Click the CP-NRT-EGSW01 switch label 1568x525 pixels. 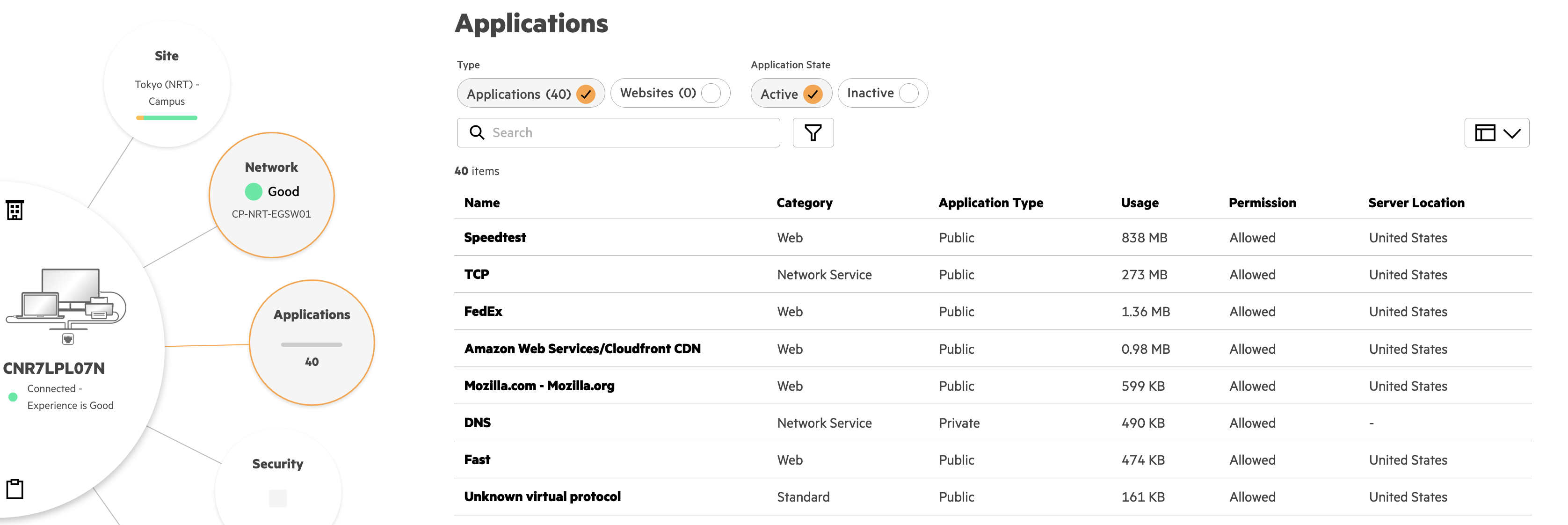(271, 214)
